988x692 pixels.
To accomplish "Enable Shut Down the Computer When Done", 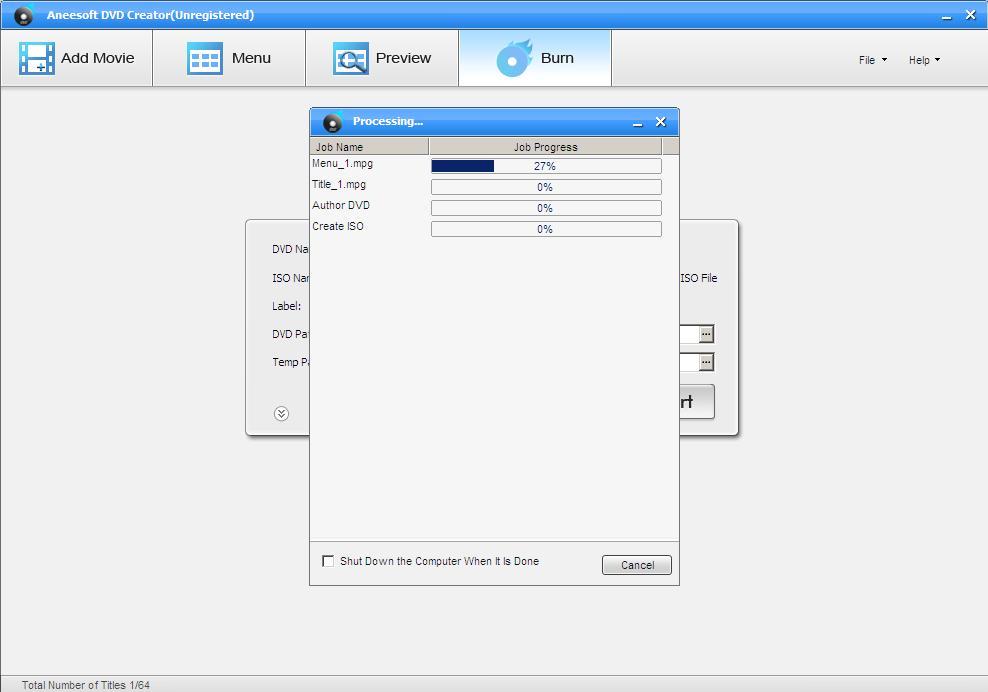I will tap(328, 561).
